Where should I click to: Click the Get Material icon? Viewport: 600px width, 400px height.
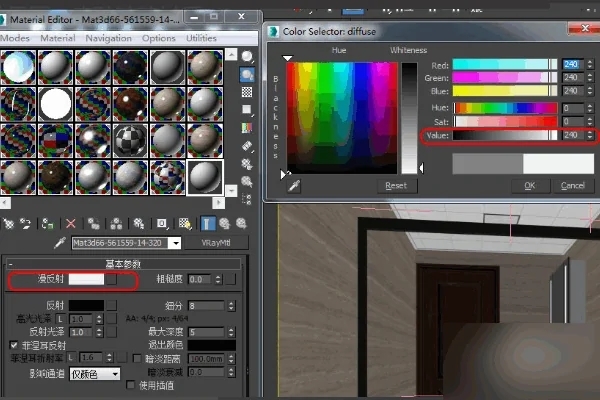[x=8, y=224]
